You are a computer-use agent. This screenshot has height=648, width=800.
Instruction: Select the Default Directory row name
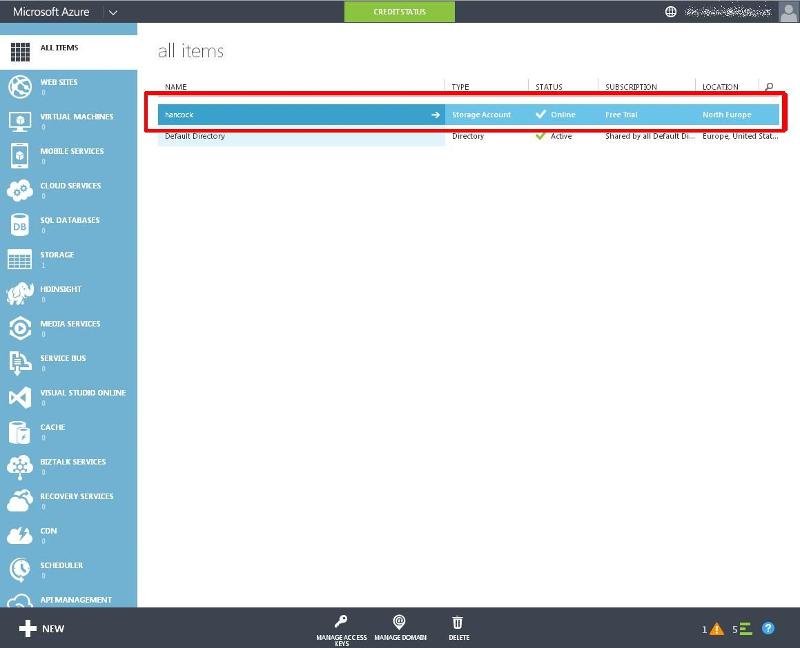[195, 136]
